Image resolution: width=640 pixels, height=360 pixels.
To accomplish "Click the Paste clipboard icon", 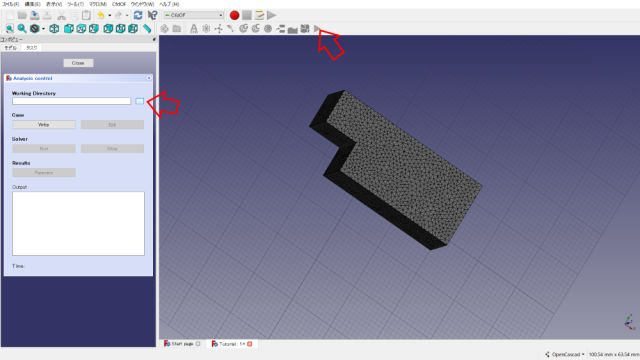I will (x=86, y=16).
